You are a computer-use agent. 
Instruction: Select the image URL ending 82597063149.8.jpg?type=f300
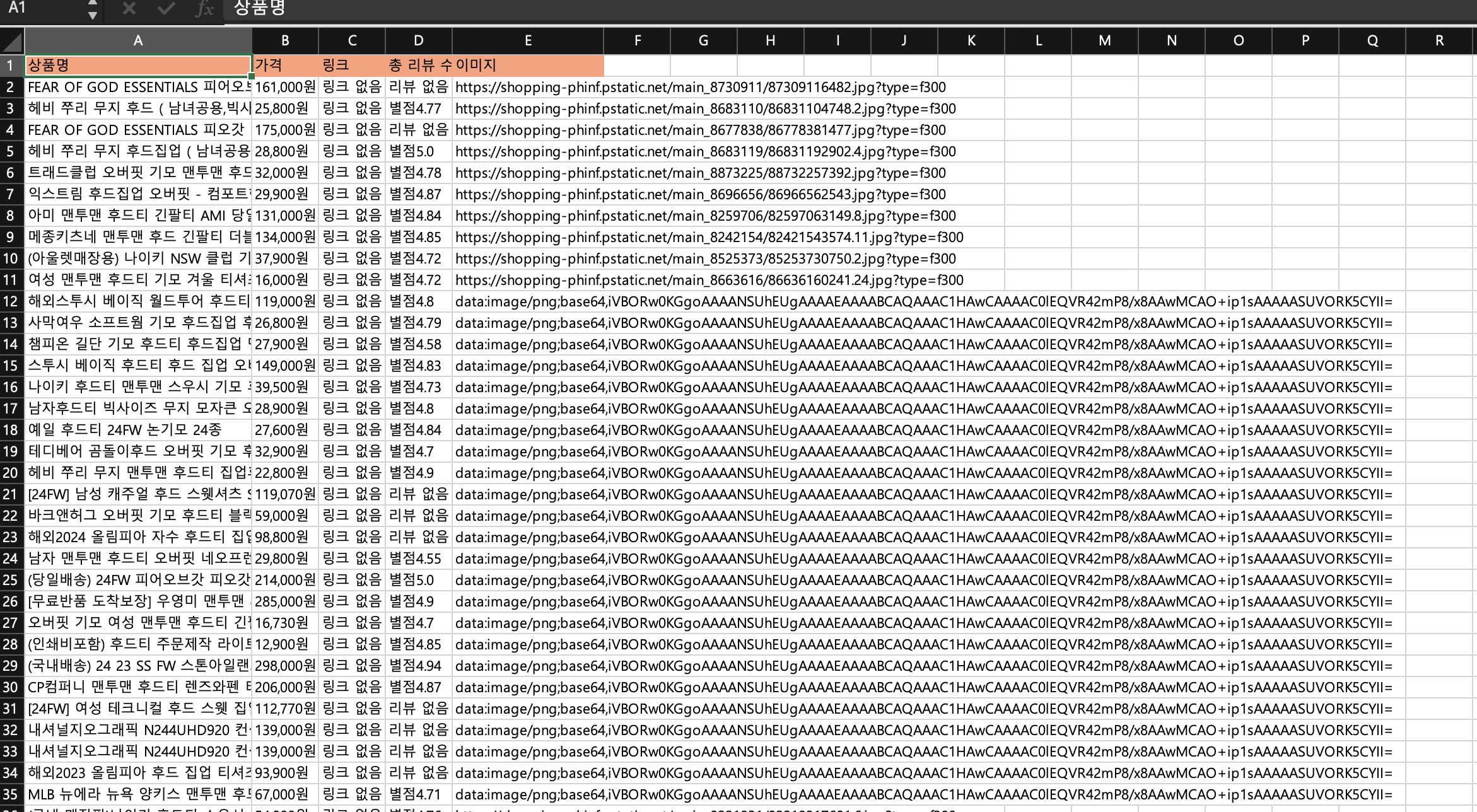coord(706,216)
